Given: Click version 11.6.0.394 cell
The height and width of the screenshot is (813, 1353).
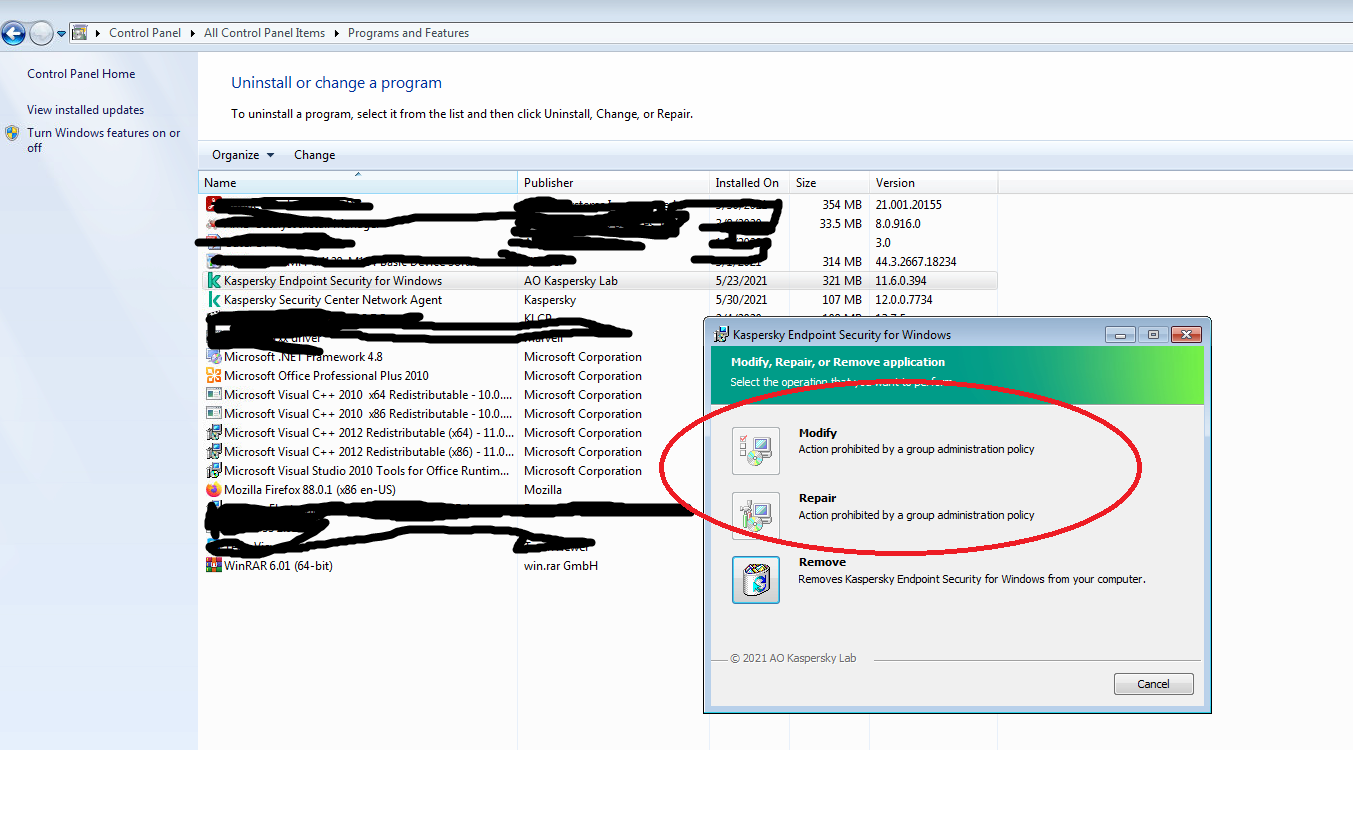Looking at the screenshot, I should (901, 281).
